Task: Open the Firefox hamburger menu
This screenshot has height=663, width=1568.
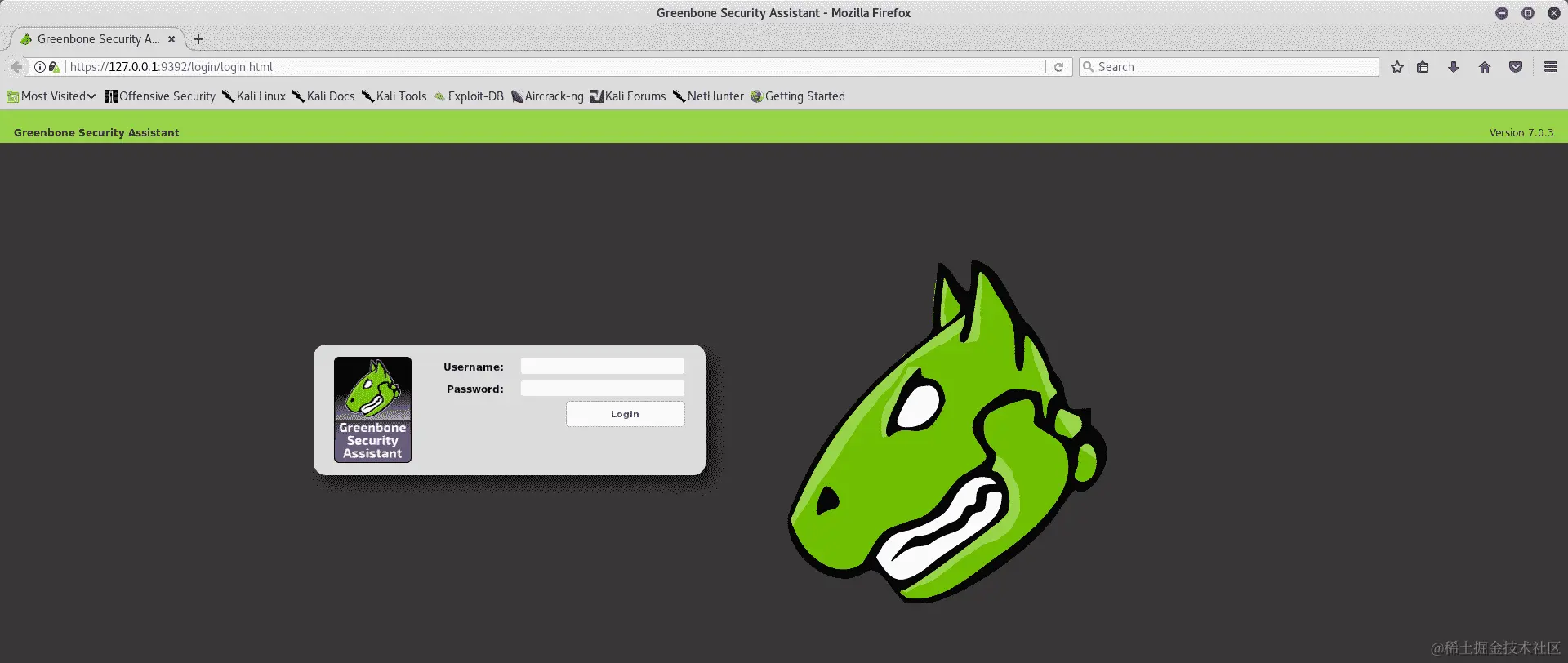Action: (1551, 67)
